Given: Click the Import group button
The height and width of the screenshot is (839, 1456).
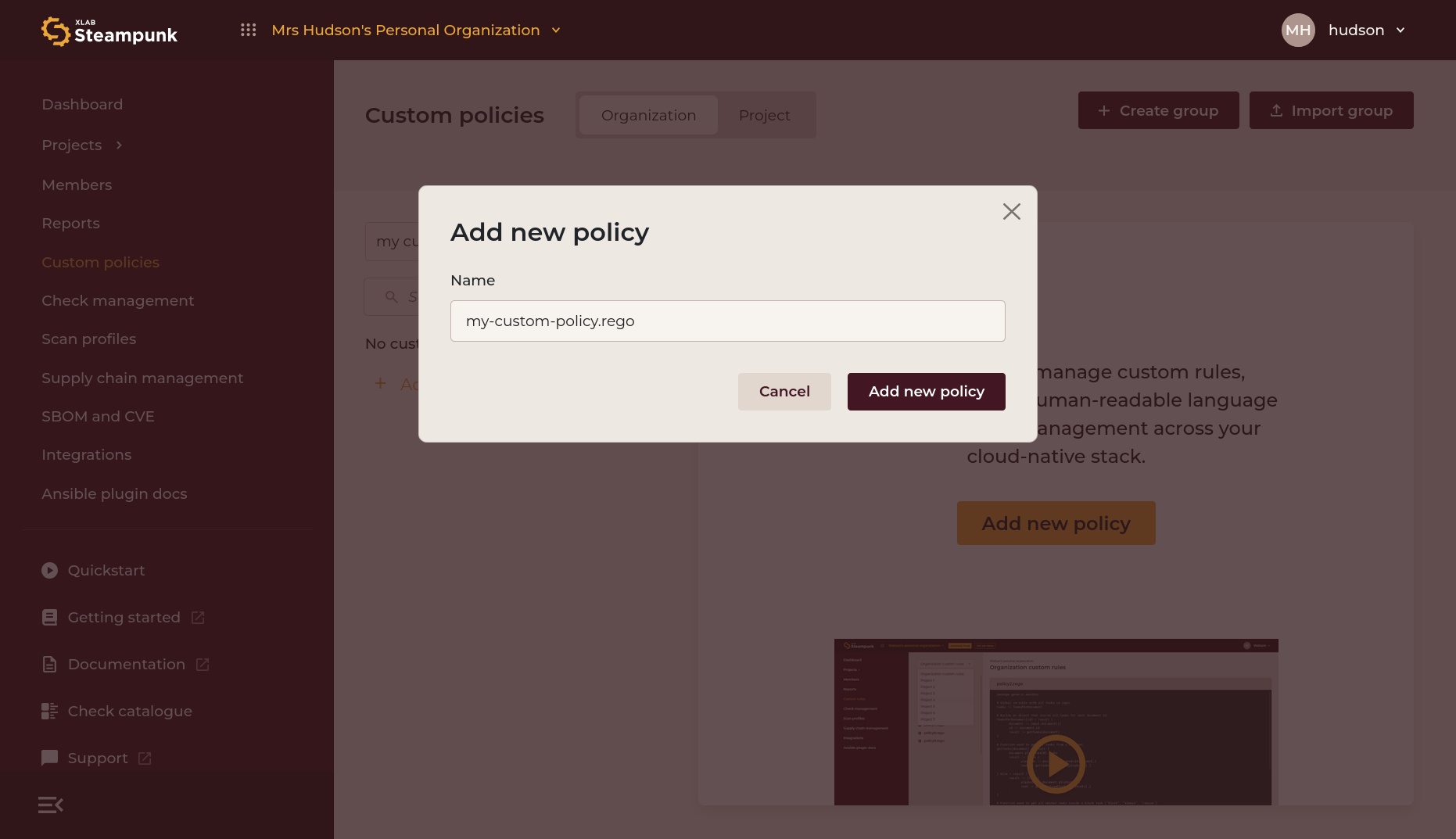Looking at the screenshot, I should [x=1332, y=110].
